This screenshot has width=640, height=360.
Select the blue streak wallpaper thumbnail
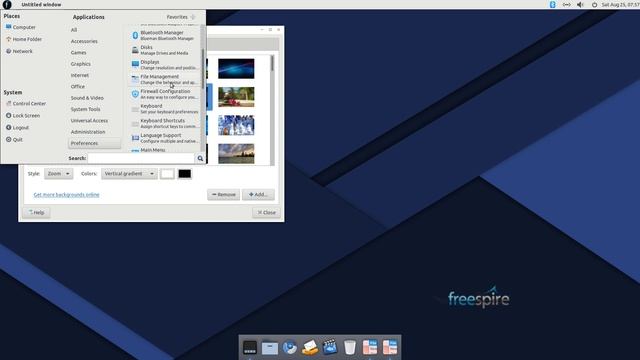[236, 69]
